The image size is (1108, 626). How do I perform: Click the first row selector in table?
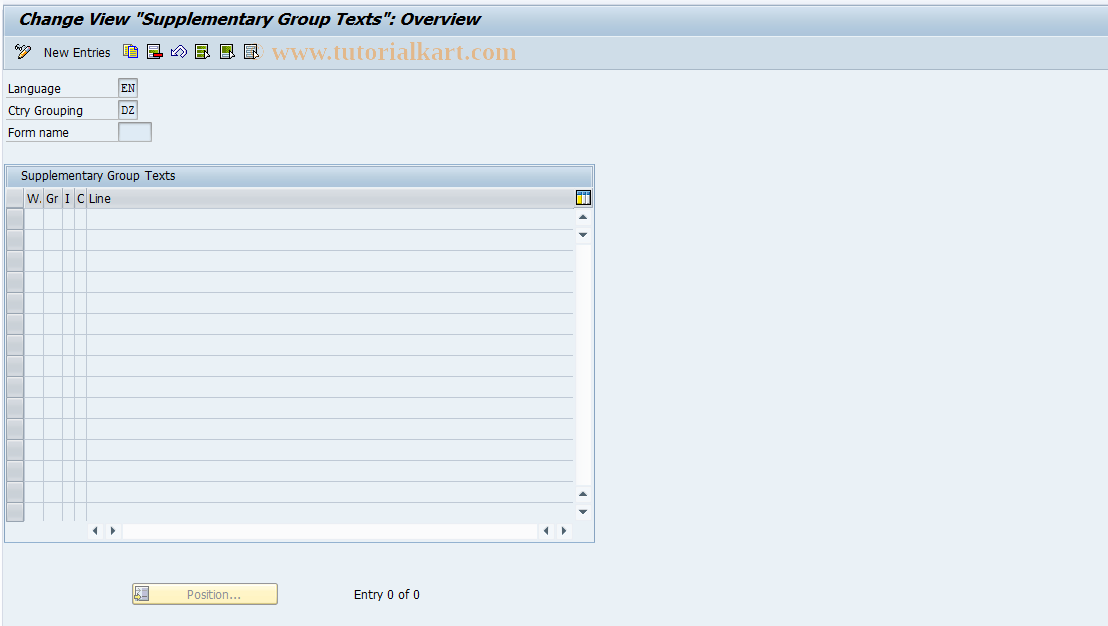tap(15, 219)
